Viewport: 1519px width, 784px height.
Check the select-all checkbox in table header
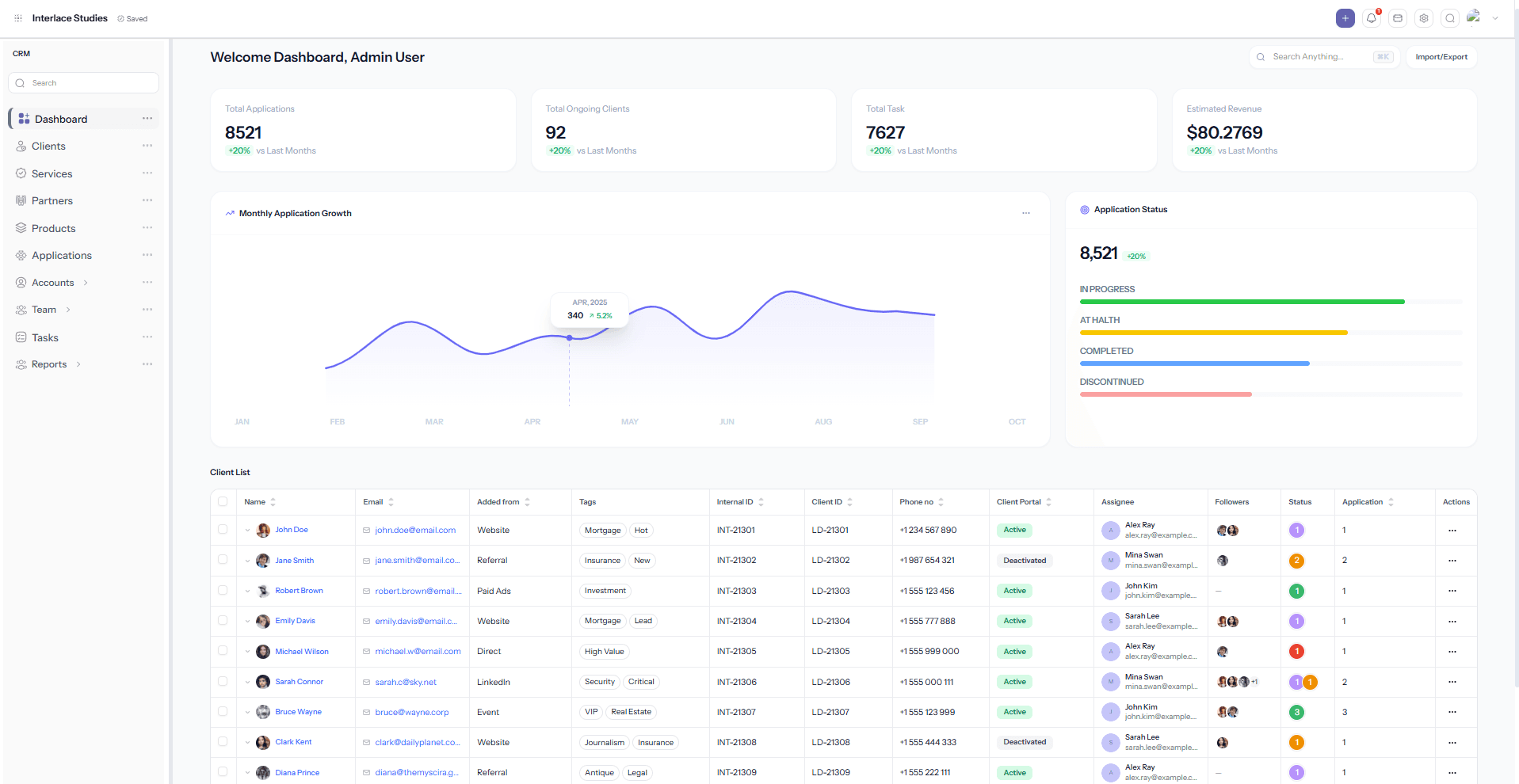click(x=223, y=501)
